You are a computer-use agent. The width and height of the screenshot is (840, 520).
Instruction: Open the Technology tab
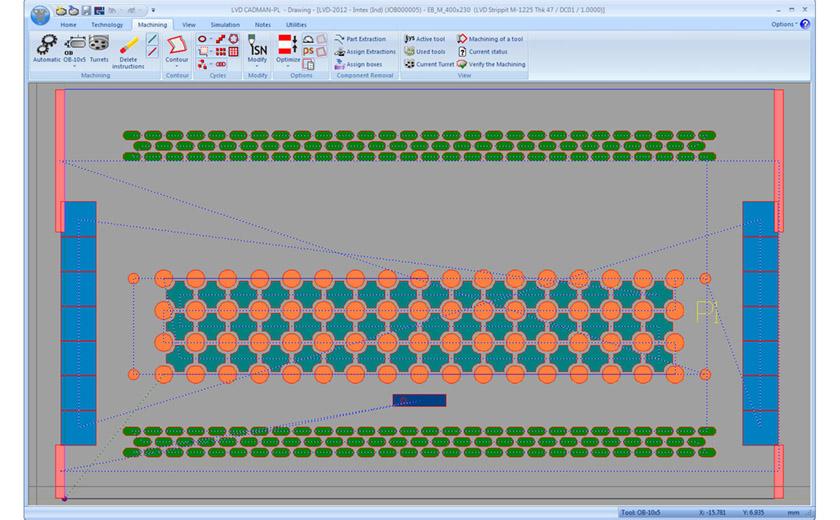(107, 24)
